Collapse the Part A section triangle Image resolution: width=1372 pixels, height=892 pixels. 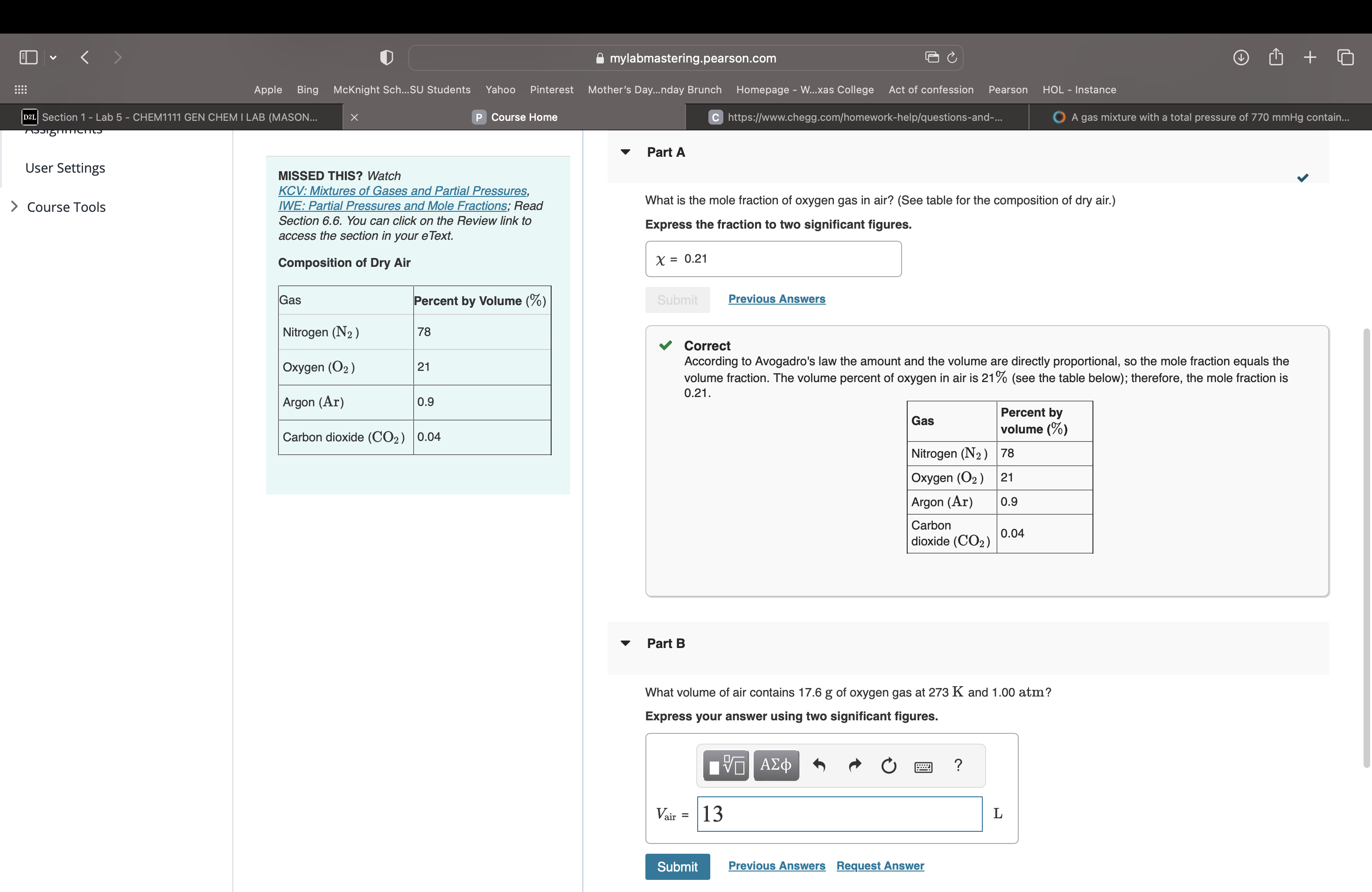pos(625,152)
